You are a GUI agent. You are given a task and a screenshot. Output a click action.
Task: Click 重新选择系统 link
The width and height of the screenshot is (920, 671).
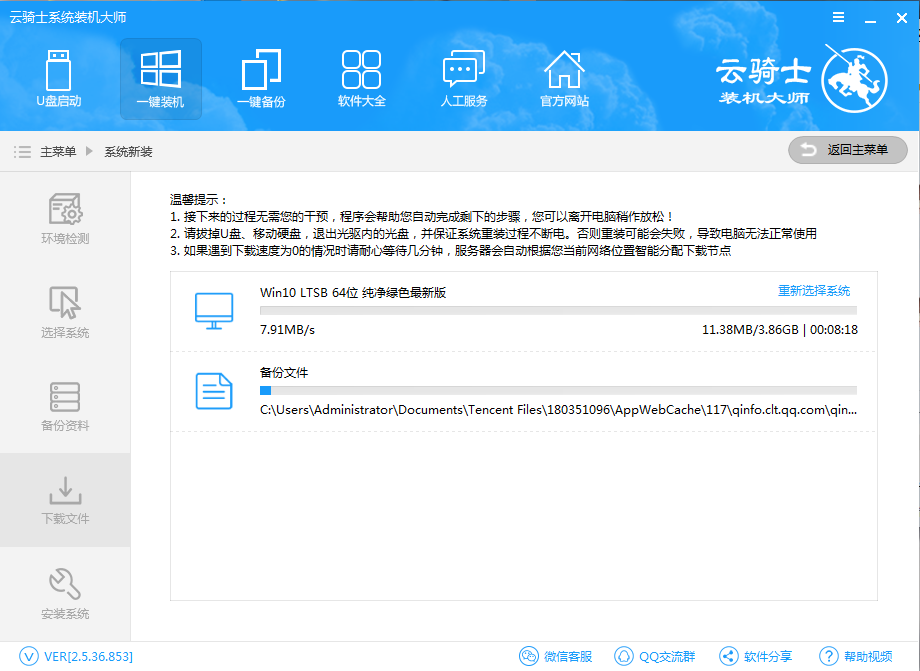814,290
